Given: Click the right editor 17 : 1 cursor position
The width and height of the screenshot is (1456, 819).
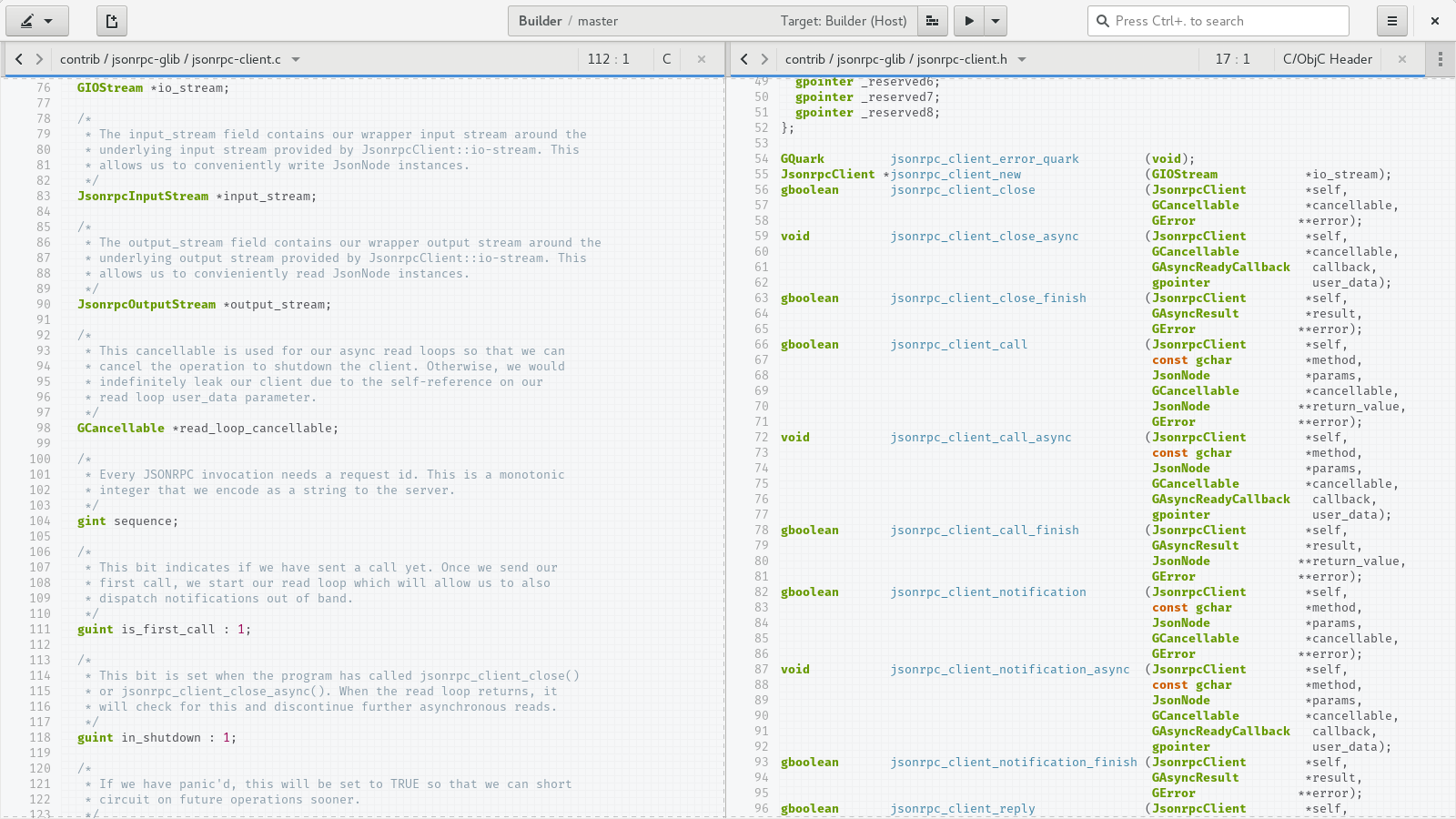Looking at the screenshot, I should coord(1233,59).
